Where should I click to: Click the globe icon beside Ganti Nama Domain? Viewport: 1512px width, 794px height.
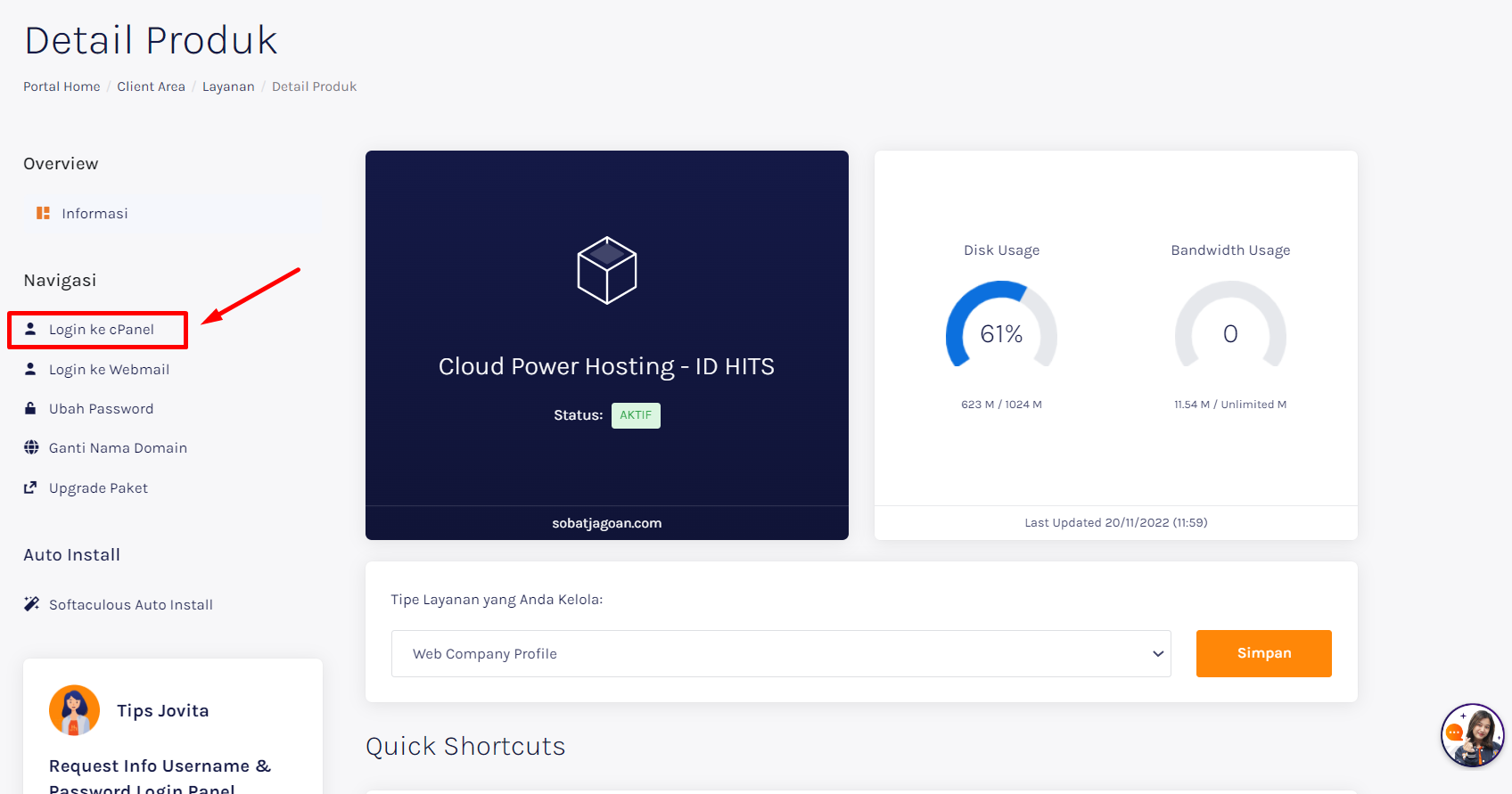pos(31,447)
